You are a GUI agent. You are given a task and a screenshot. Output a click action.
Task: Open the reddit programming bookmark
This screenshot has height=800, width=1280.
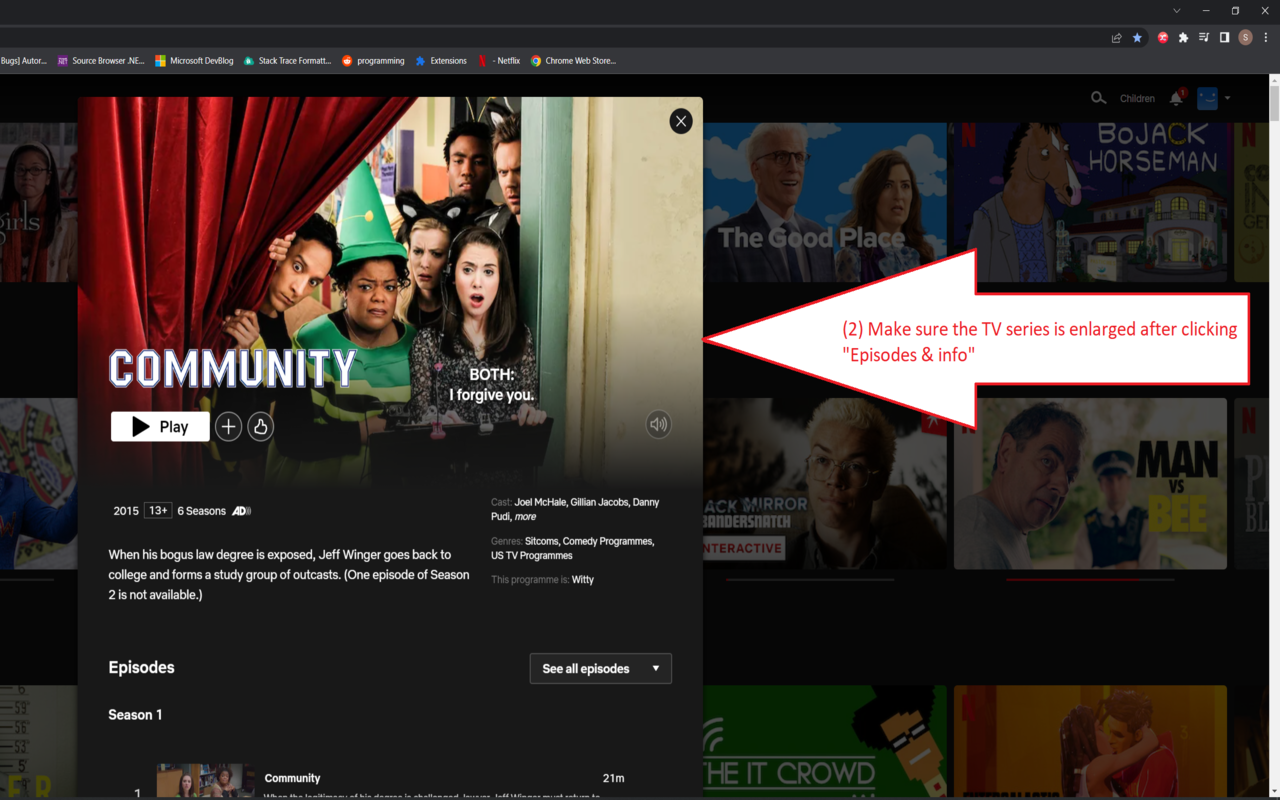tap(373, 61)
